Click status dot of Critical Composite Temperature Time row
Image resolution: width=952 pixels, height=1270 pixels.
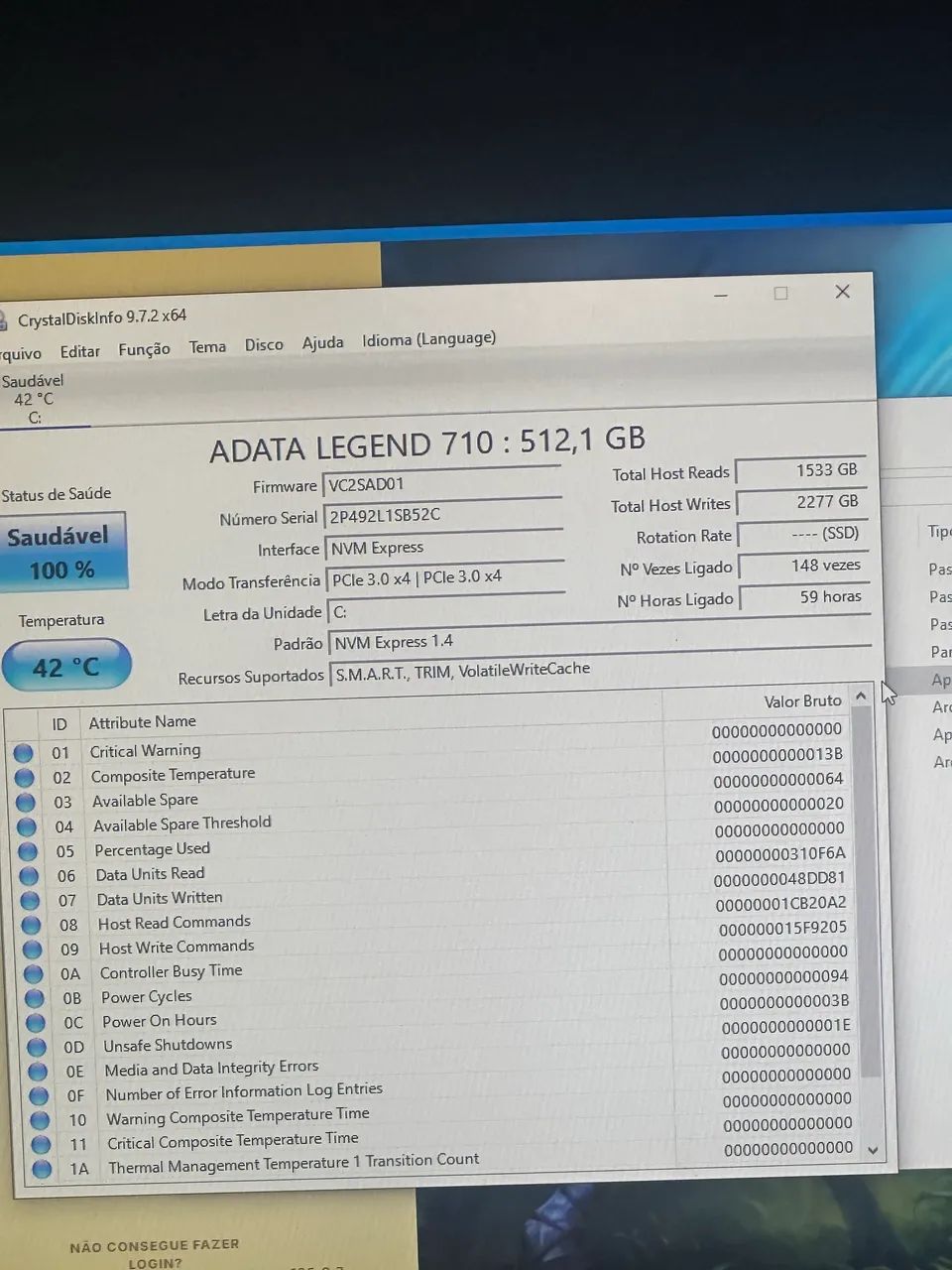[x=41, y=1144]
